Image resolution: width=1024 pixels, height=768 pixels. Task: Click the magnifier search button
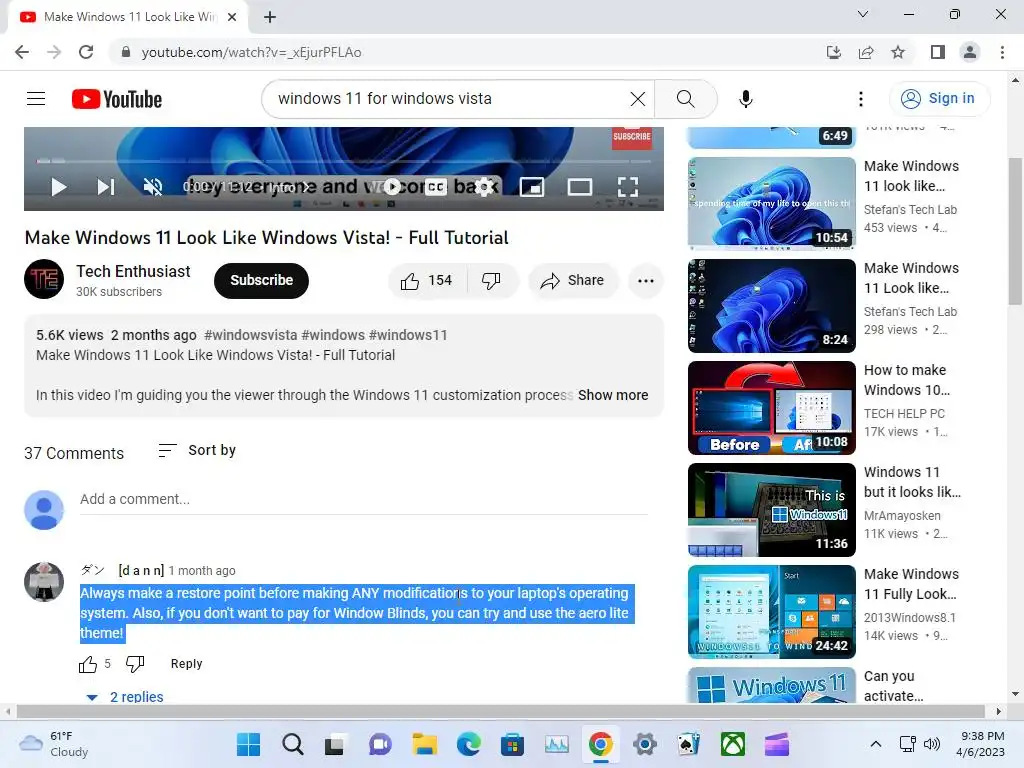[x=686, y=99]
